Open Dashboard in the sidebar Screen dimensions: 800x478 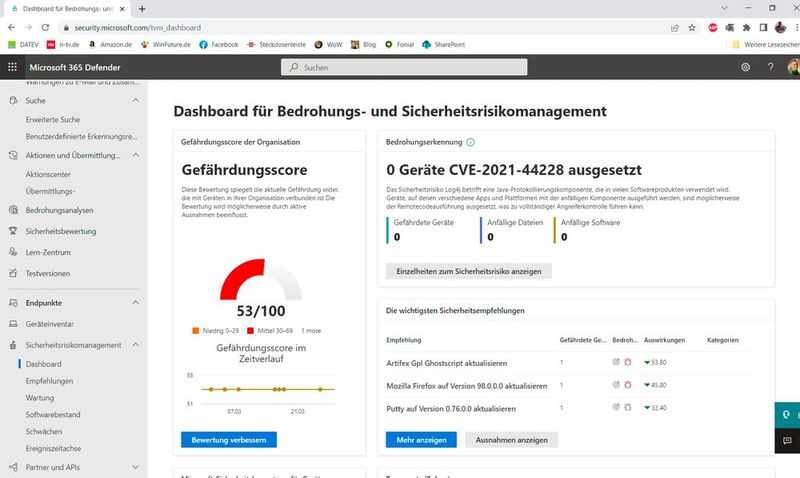43,364
